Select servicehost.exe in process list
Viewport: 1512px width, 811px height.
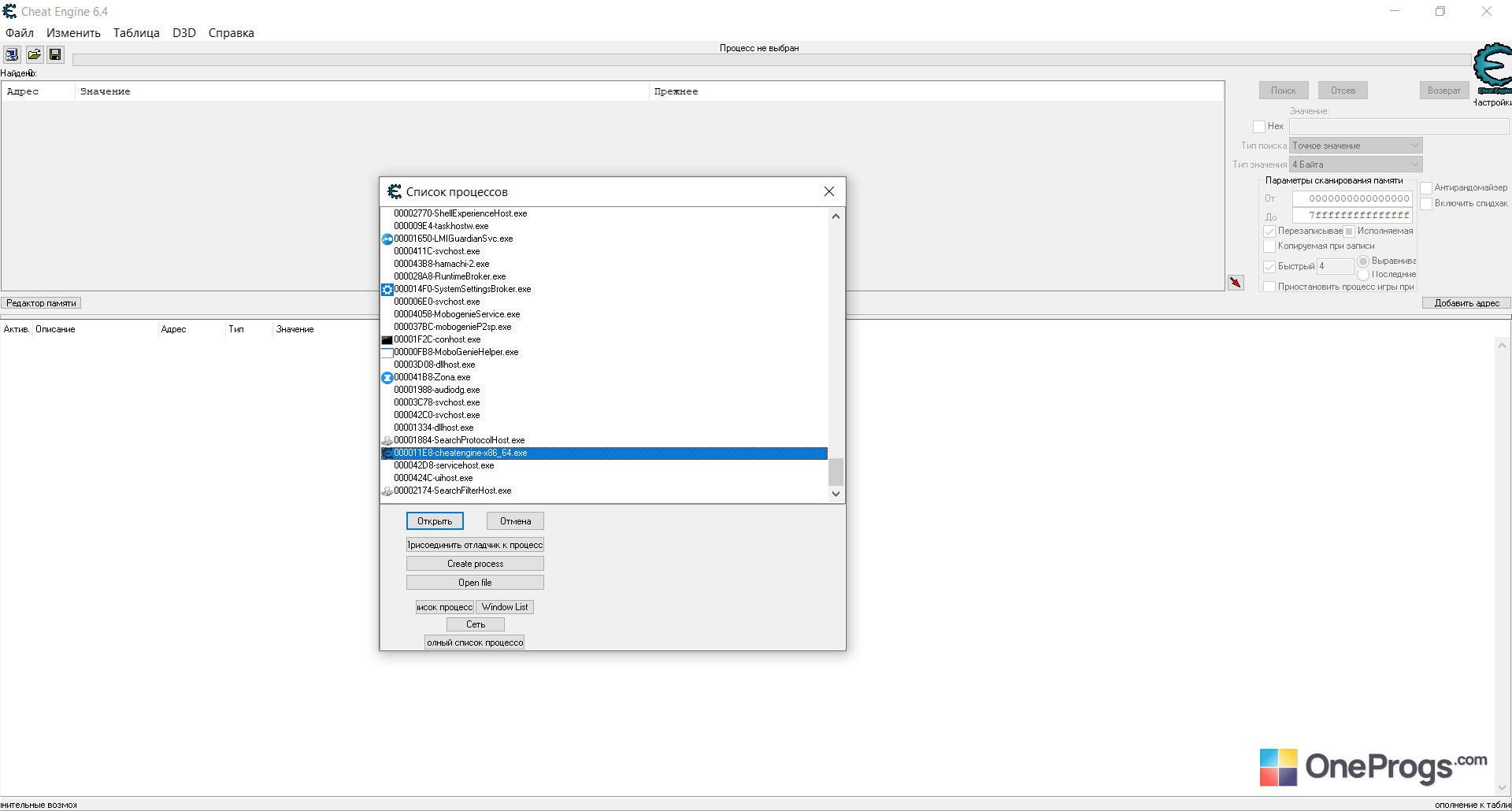(604, 465)
